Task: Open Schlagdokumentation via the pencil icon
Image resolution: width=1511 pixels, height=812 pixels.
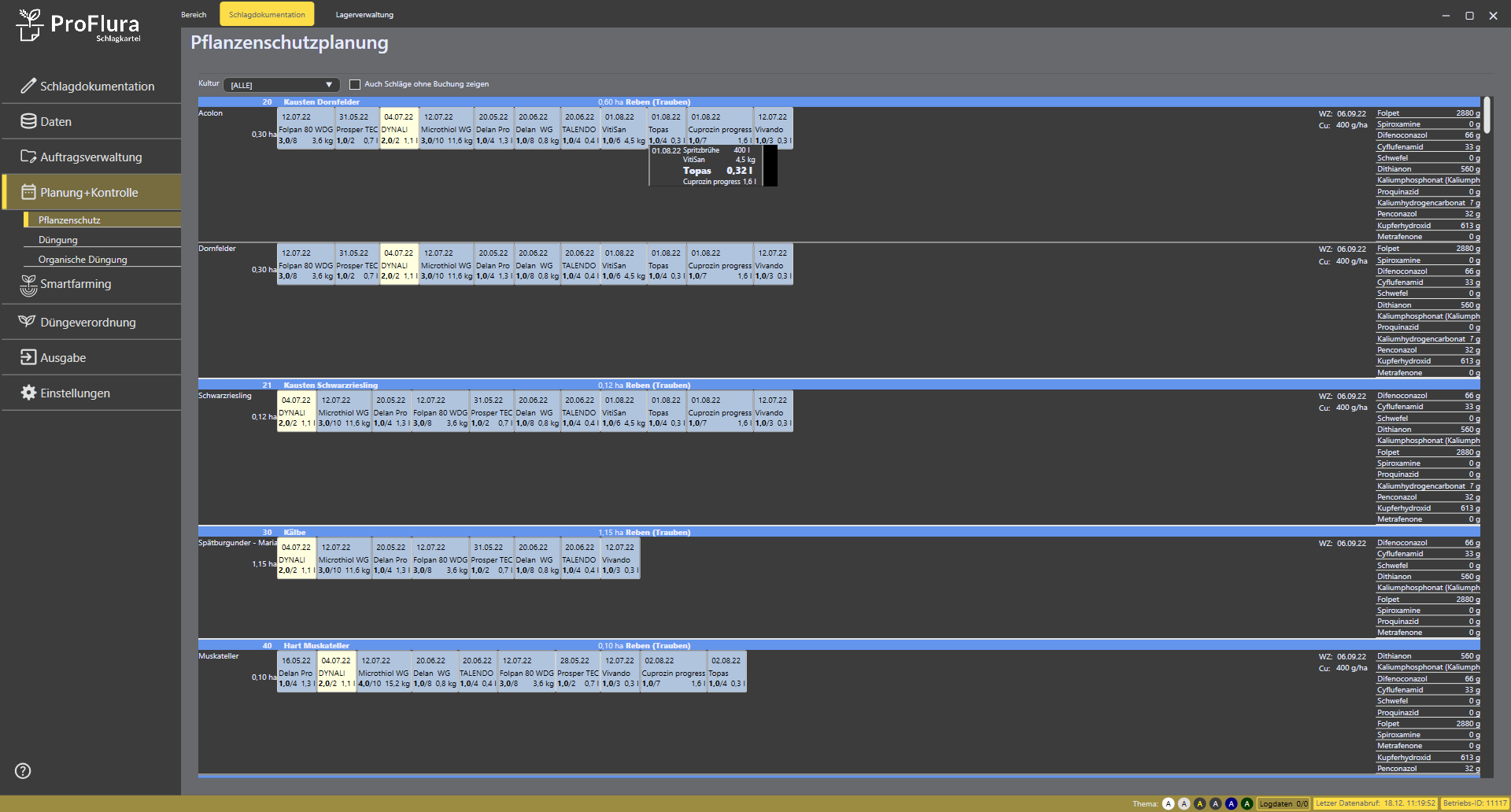Action: 28,86
